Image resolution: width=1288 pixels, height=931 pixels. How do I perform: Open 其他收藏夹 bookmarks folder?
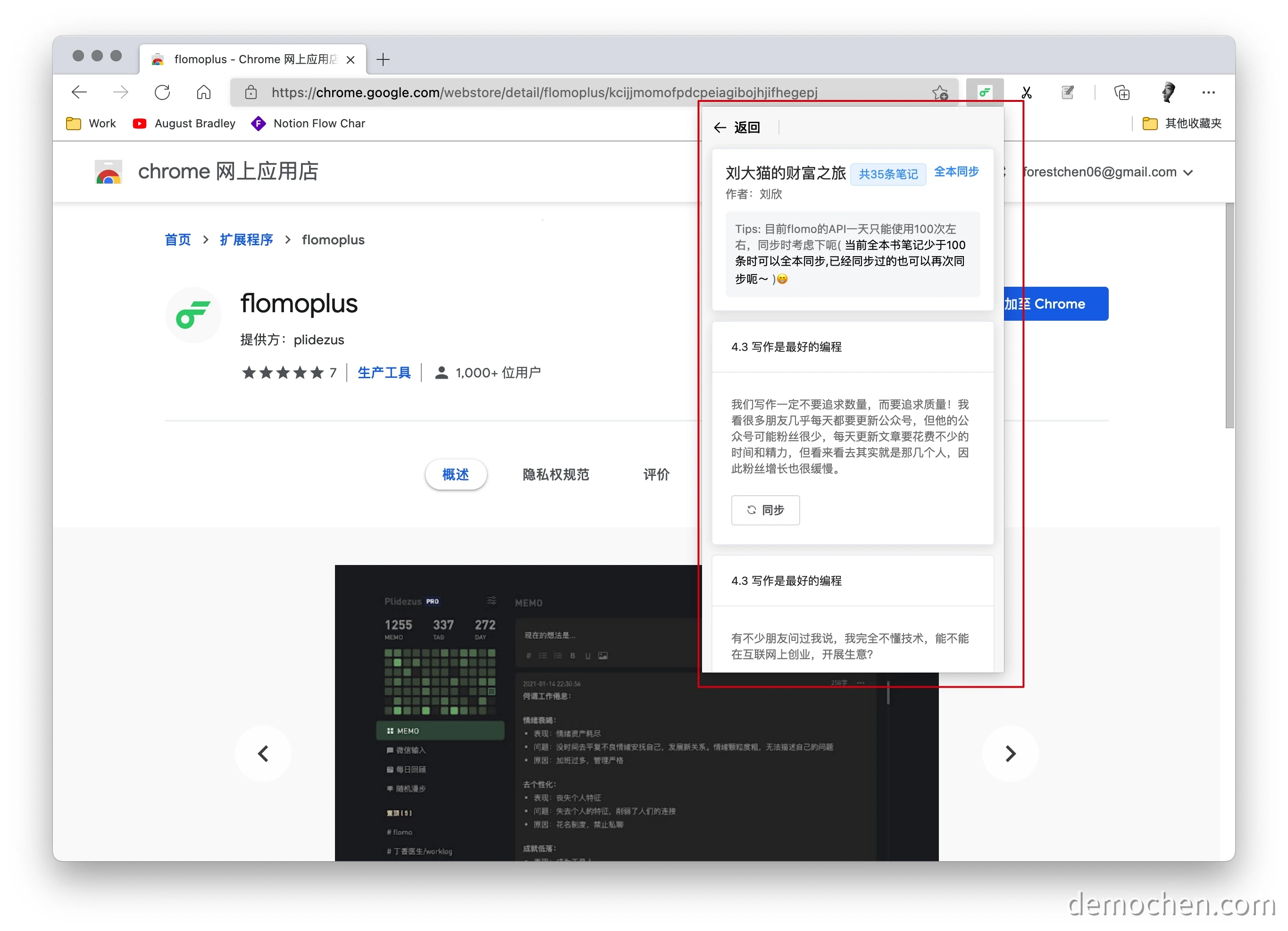pos(1182,123)
